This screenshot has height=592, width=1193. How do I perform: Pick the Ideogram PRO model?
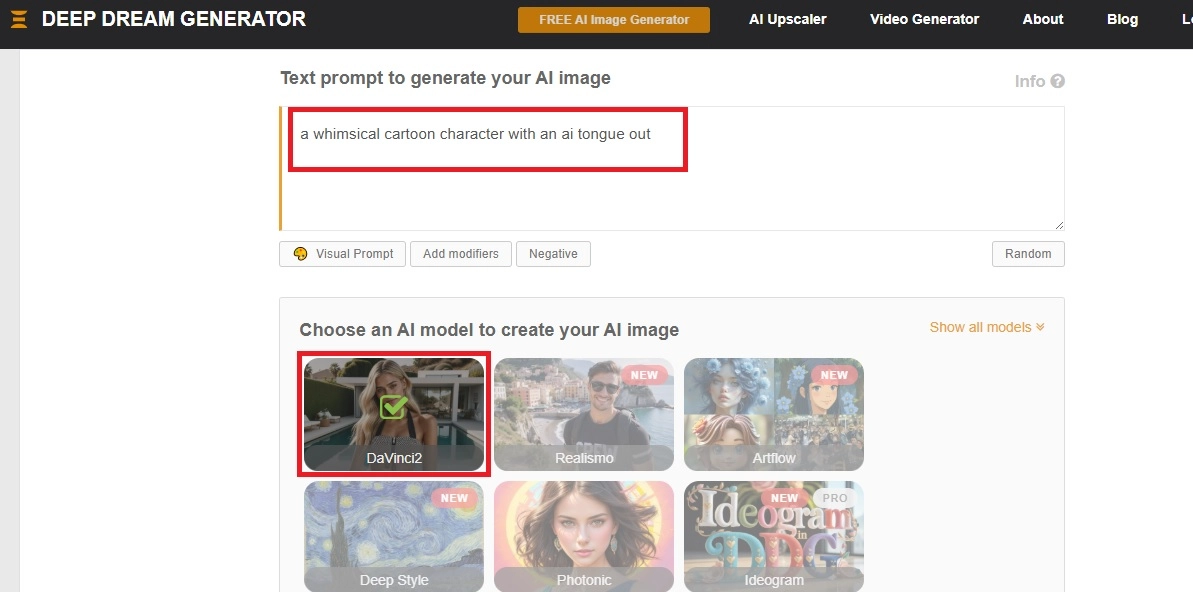pyautogui.click(x=773, y=536)
